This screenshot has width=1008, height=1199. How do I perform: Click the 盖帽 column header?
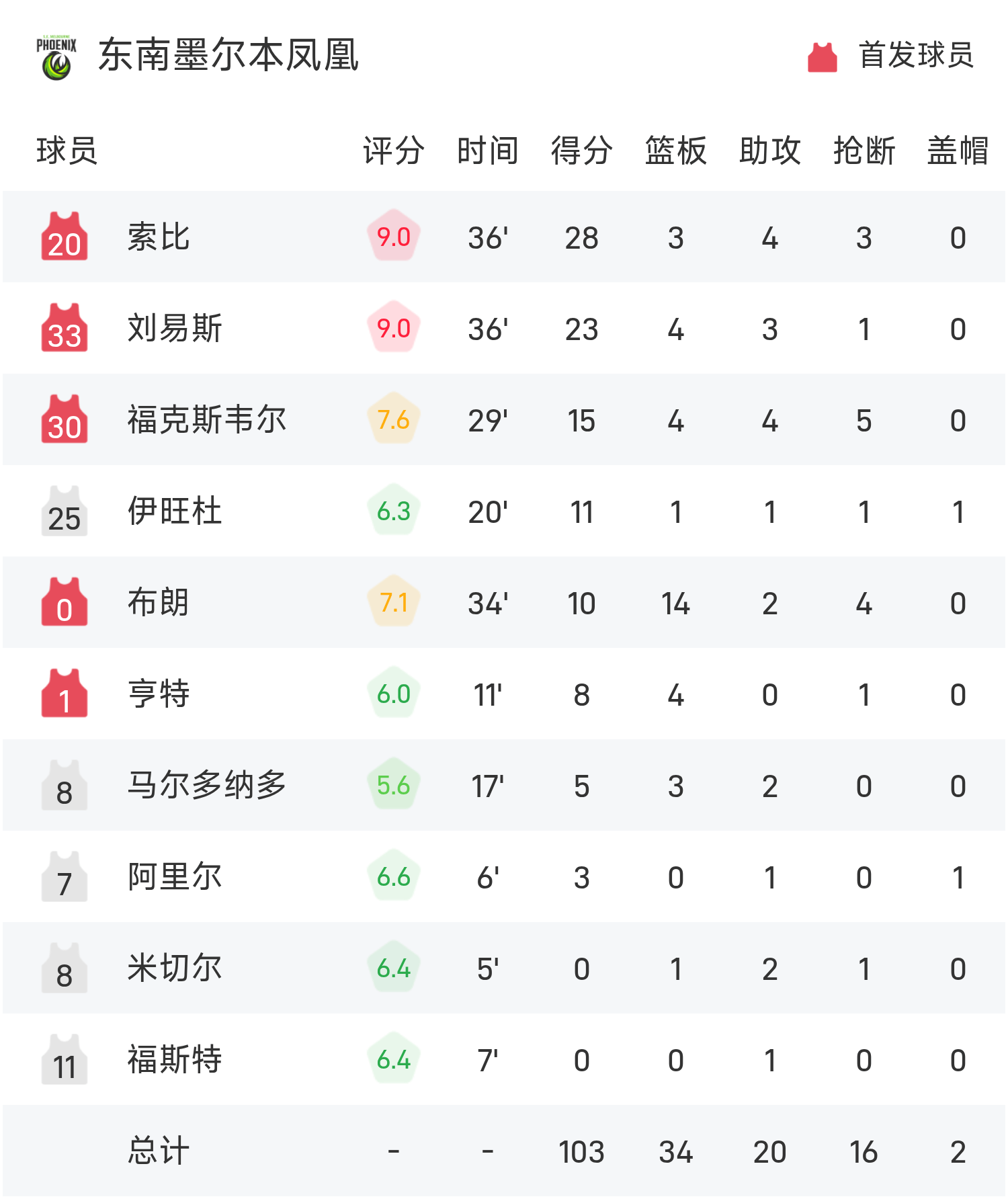coord(958,151)
